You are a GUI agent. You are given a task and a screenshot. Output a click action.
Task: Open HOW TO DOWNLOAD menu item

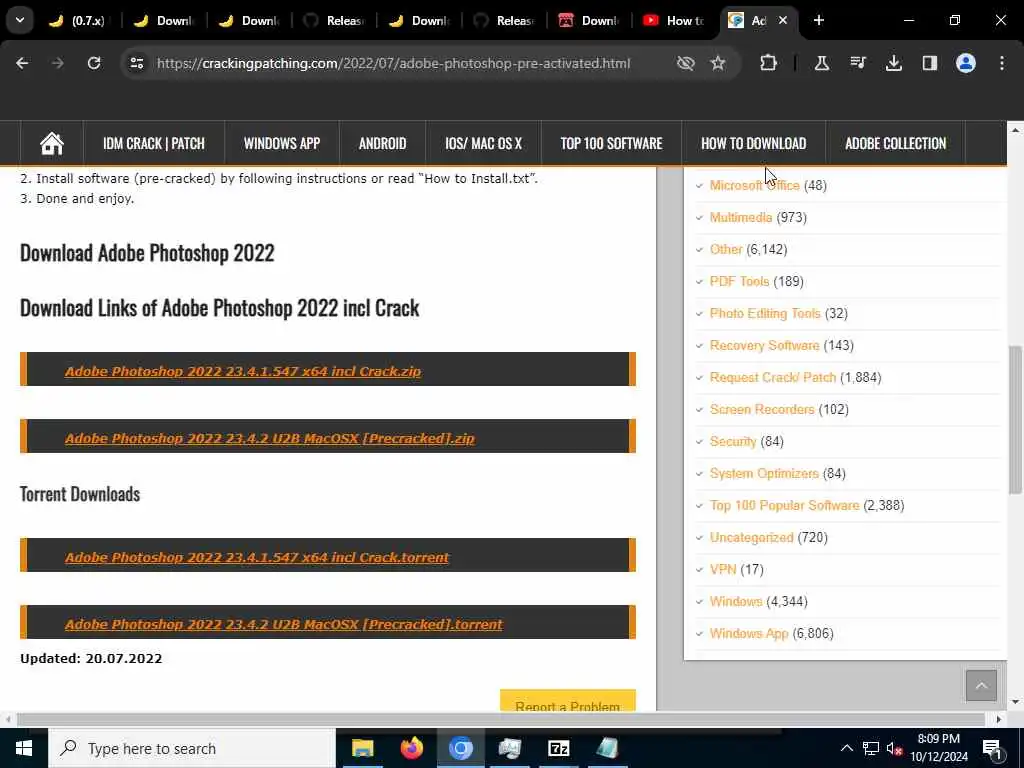tap(754, 143)
